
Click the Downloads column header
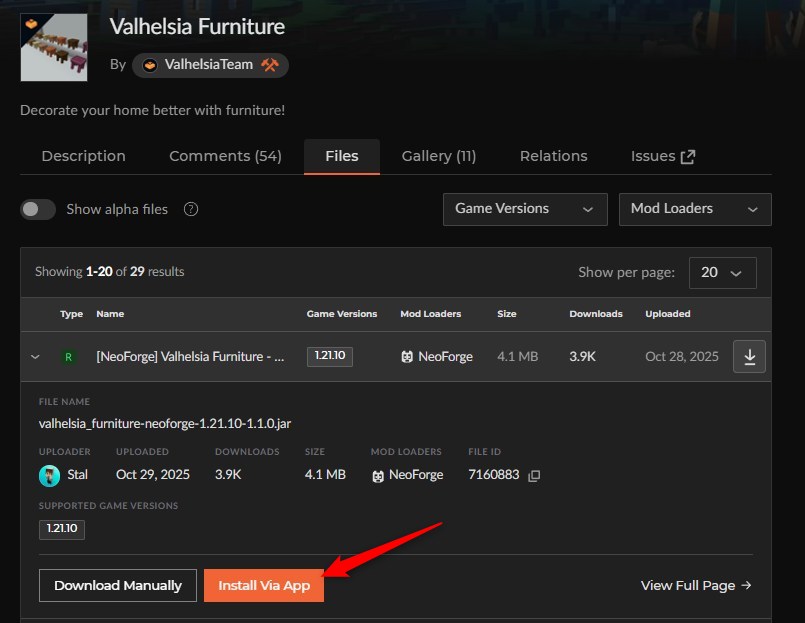596,314
